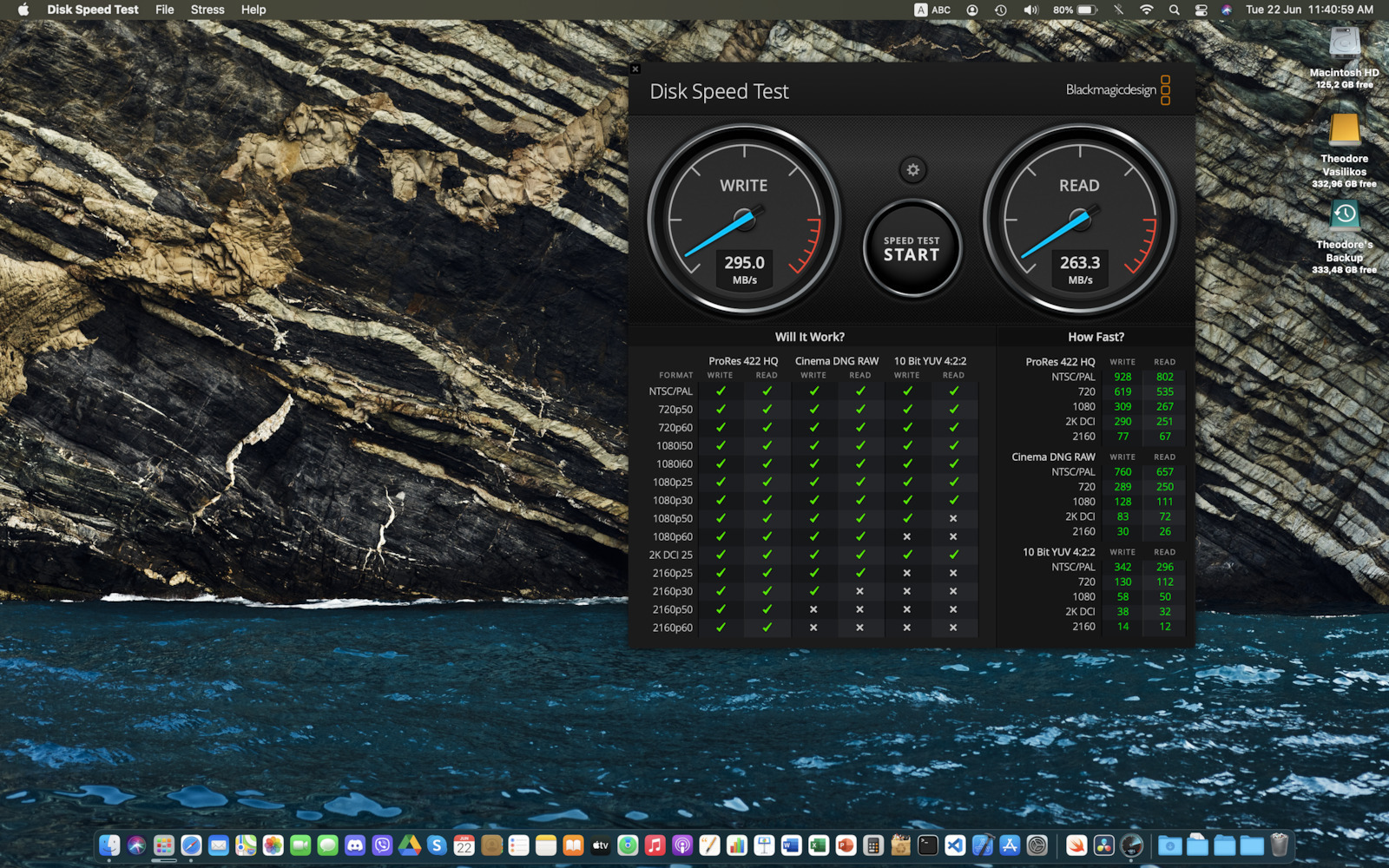Open the App Store from the Dock
Image resolution: width=1389 pixels, height=868 pixels.
click(1010, 845)
